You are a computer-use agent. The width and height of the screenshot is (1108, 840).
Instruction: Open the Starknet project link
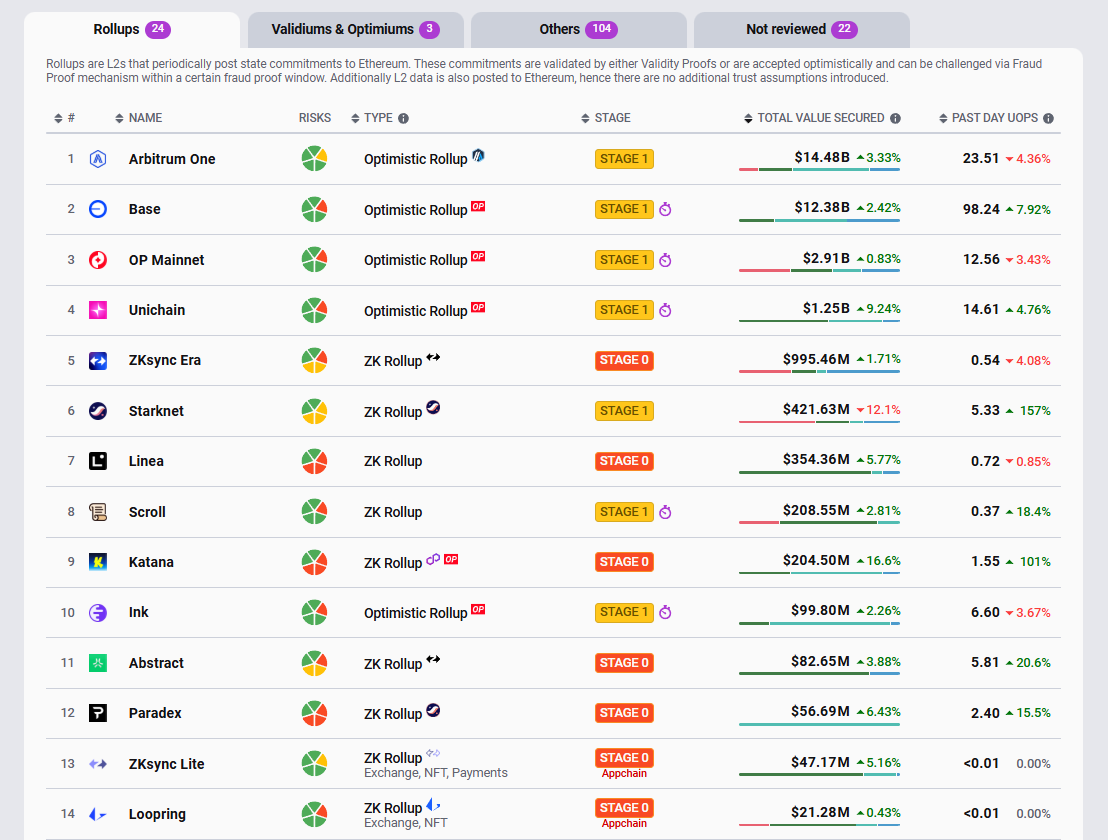[x=156, y=411]
